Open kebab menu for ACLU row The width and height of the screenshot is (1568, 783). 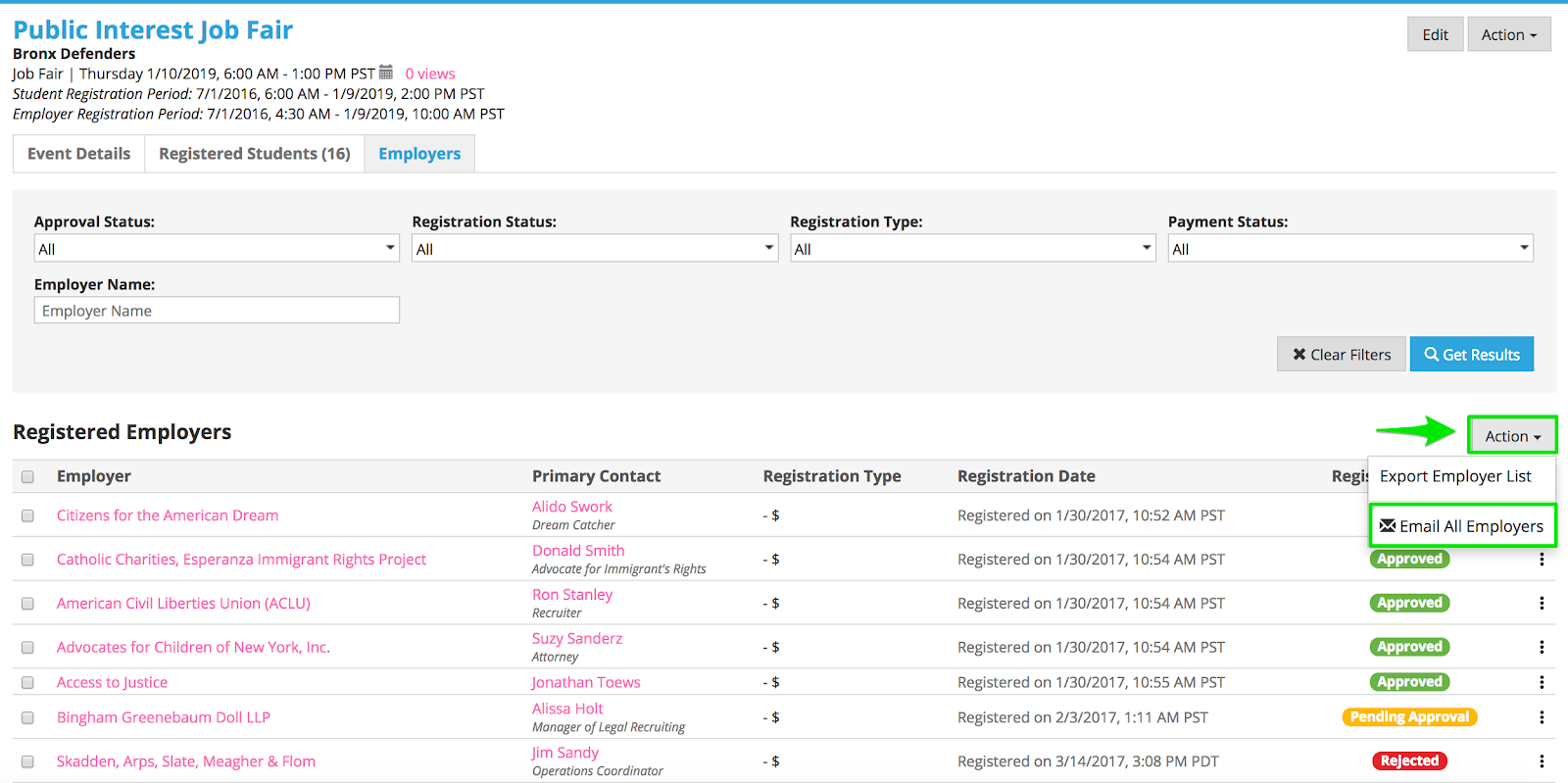point(1541,604)
